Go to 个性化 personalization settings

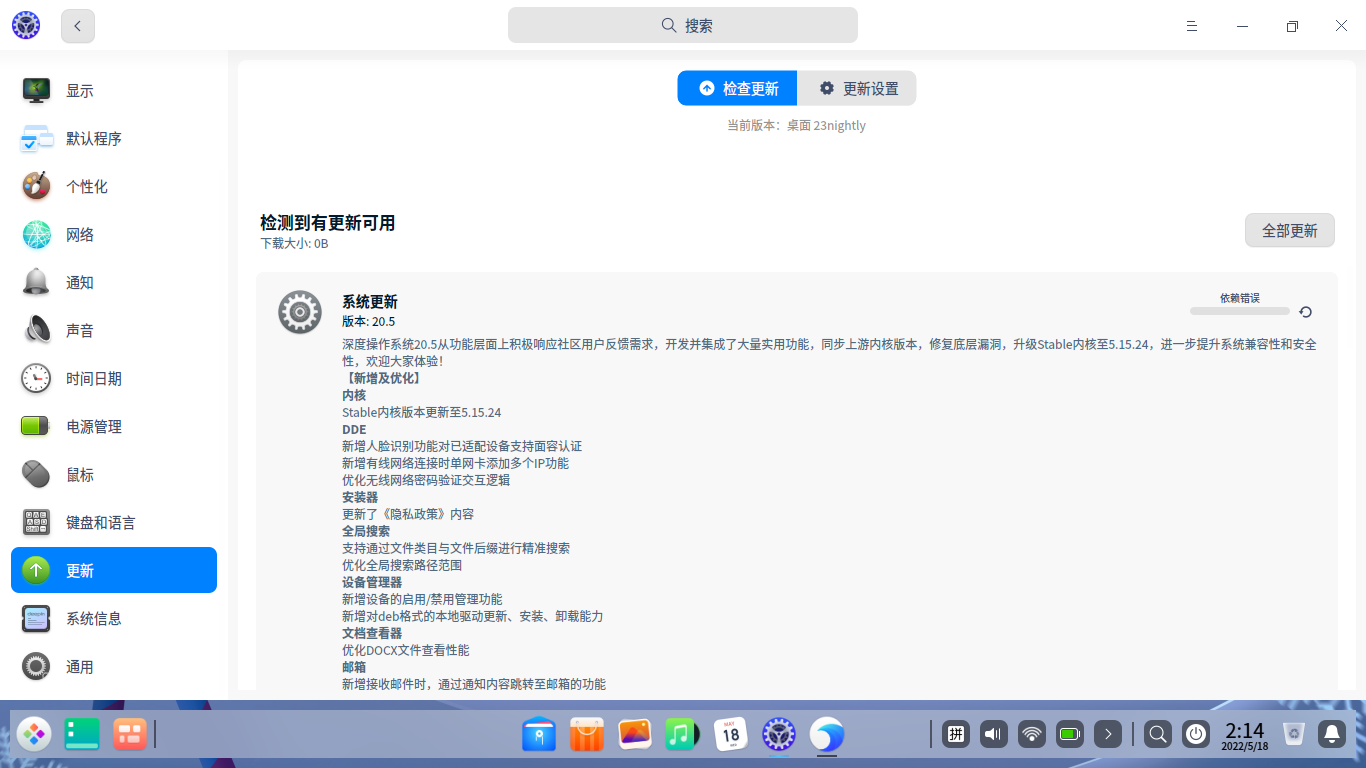tap(114, 186)
